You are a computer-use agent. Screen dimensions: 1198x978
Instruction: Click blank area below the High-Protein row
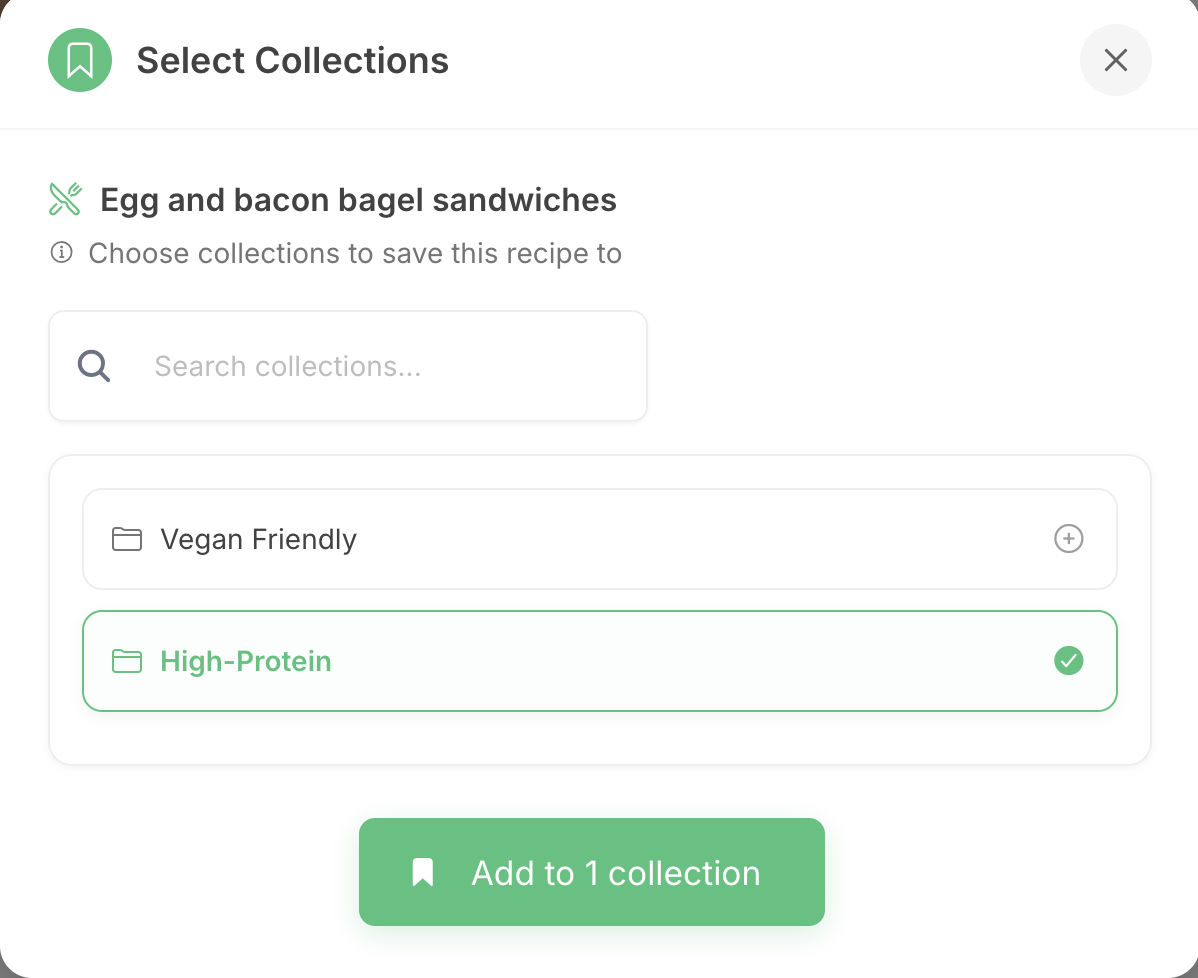pos(600,738)
